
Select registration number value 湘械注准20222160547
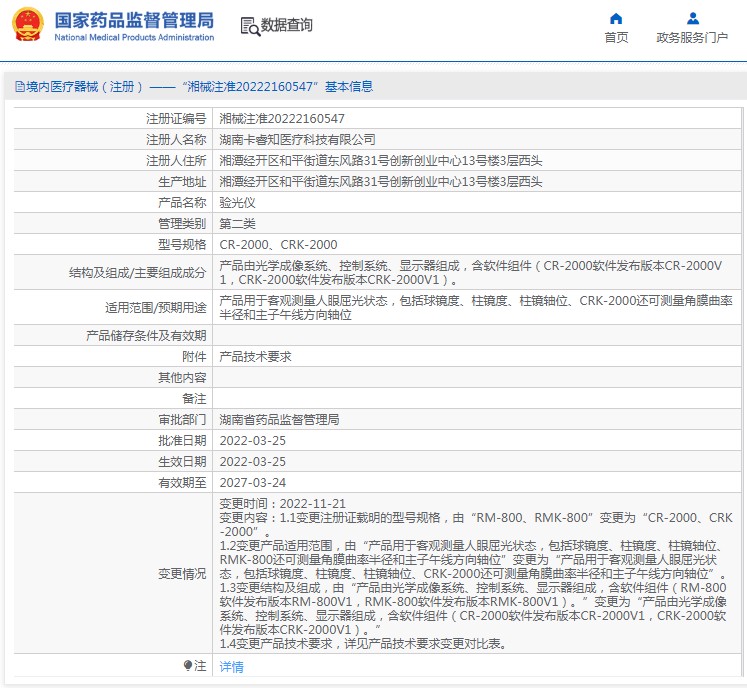click(x=282, y=119)
